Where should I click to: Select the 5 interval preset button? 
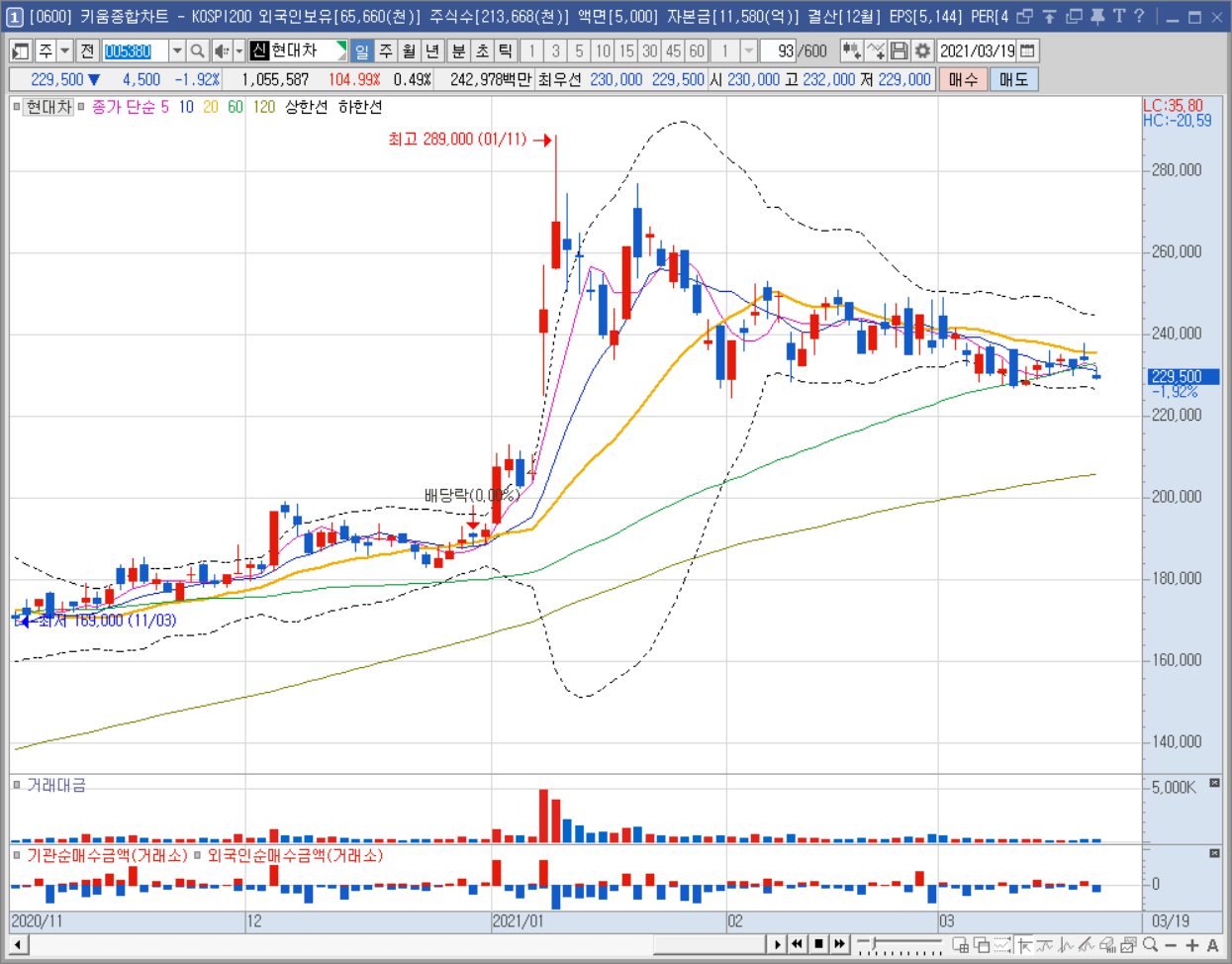579,50
